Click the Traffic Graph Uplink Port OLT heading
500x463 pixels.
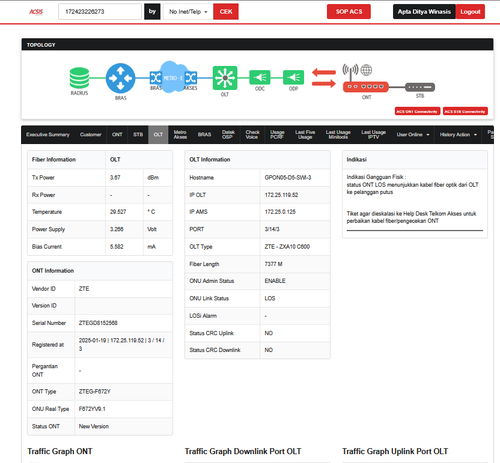tap(395, 451)
